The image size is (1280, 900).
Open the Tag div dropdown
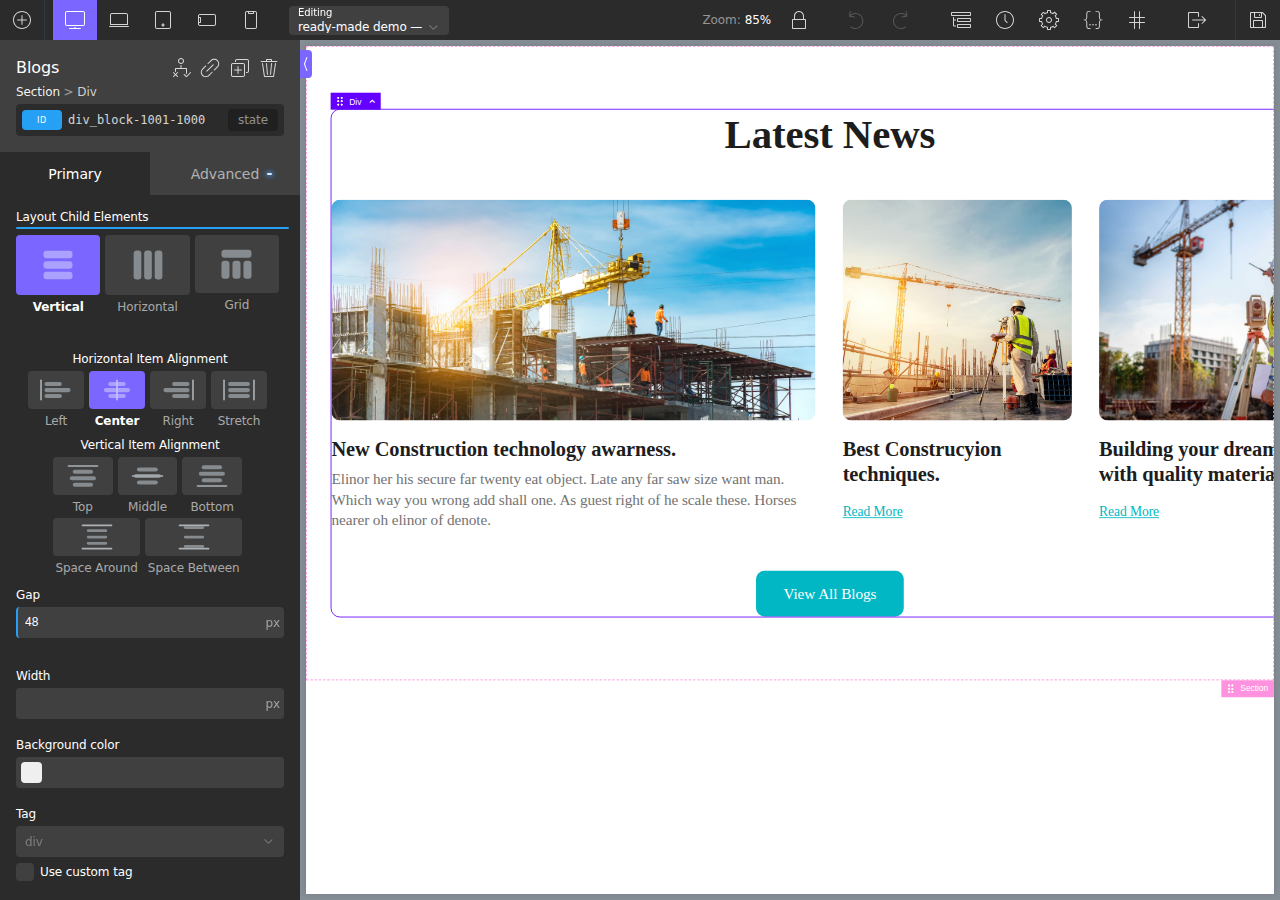150,841
